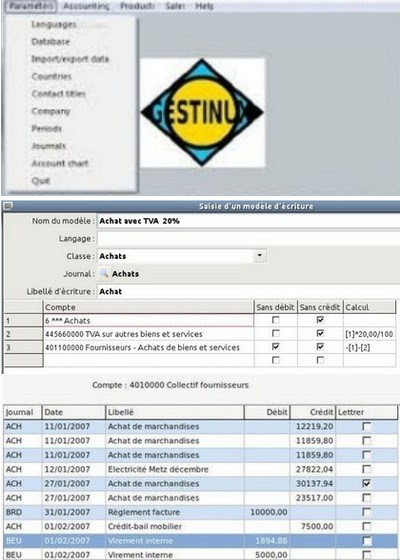Tick Lettrer for Crédit-bail mobilier row
400x560 pixels.
coord(366,526)
